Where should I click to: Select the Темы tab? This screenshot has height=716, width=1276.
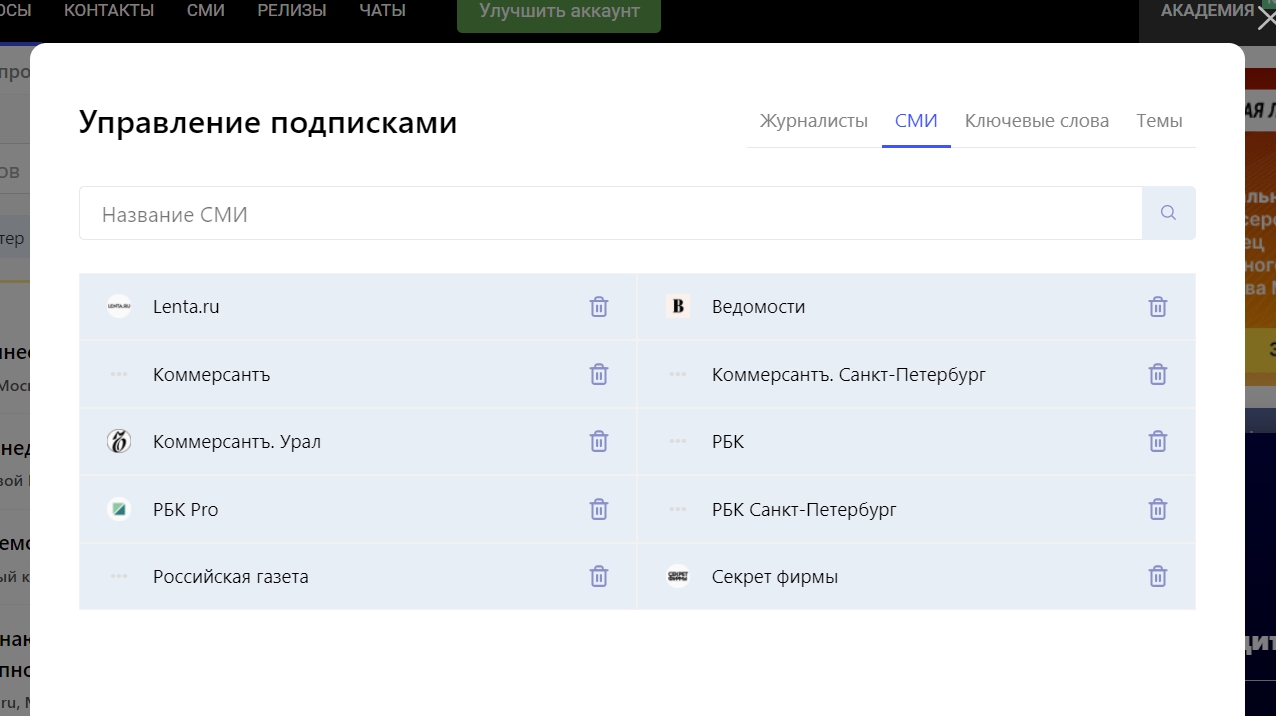(x=1159, y=121)
